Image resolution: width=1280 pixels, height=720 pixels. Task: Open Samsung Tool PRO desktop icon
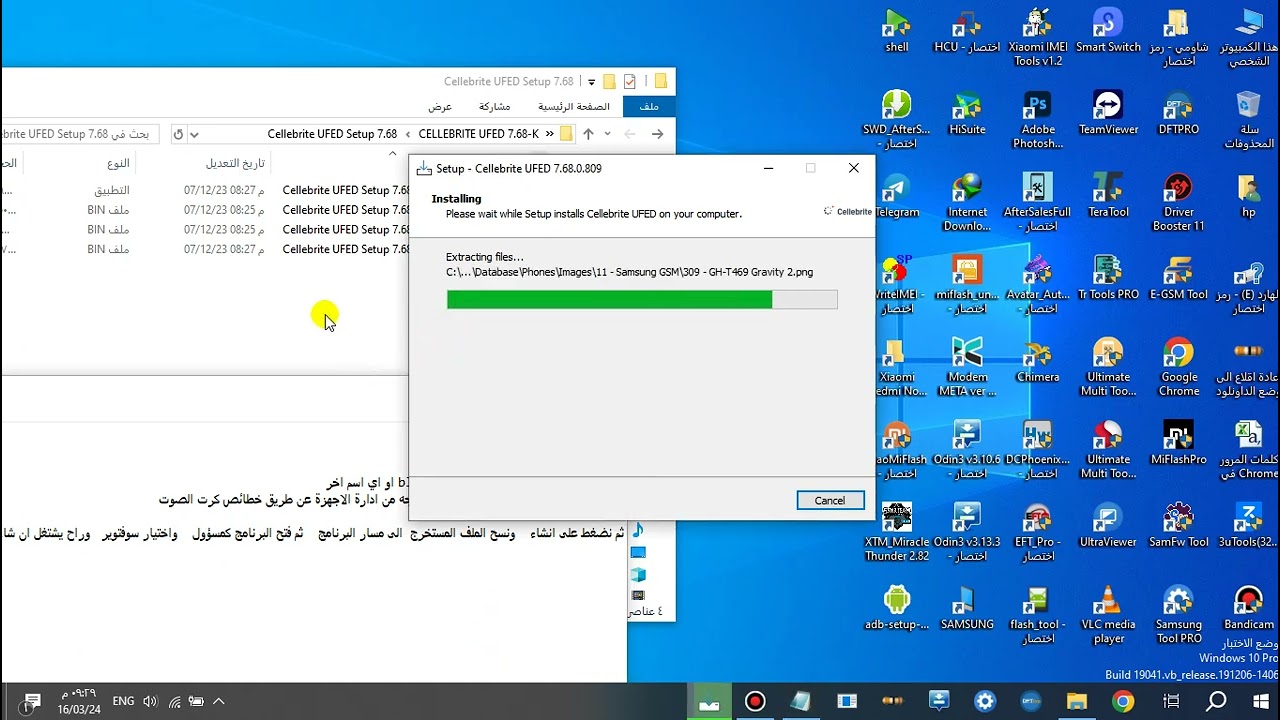point(1179,616)
